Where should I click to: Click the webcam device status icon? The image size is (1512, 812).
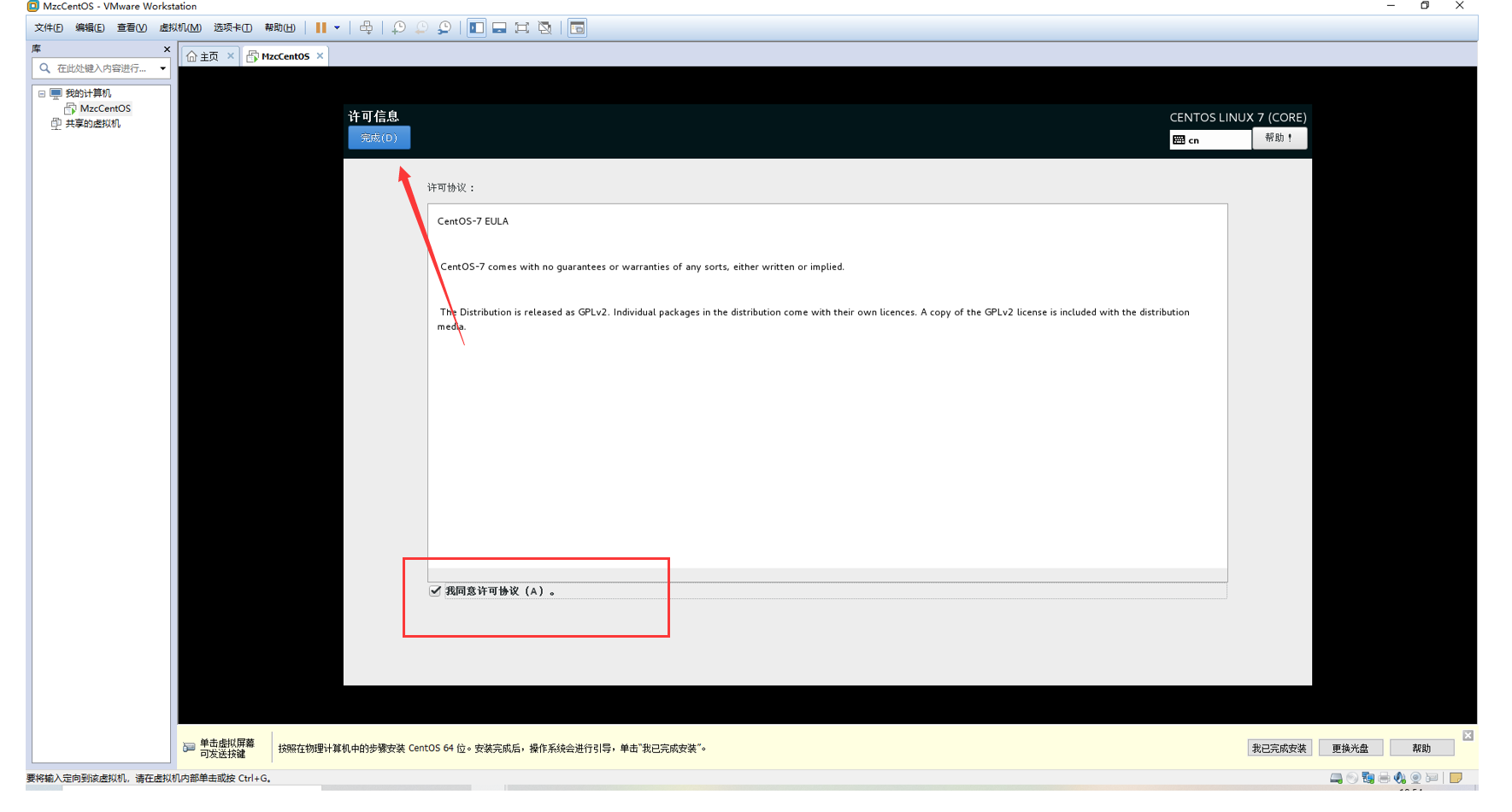click(x=1415, y=778)
